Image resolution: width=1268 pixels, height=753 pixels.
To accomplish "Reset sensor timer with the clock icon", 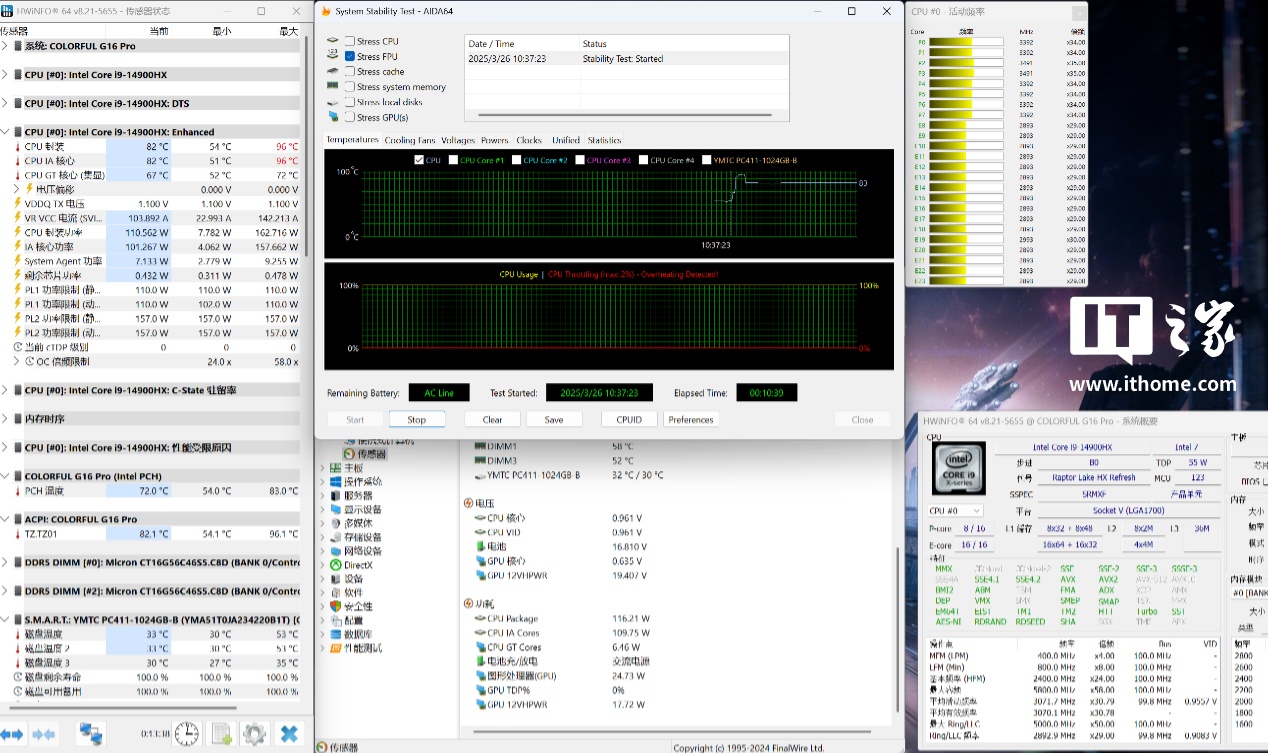I will coord(186,734).
